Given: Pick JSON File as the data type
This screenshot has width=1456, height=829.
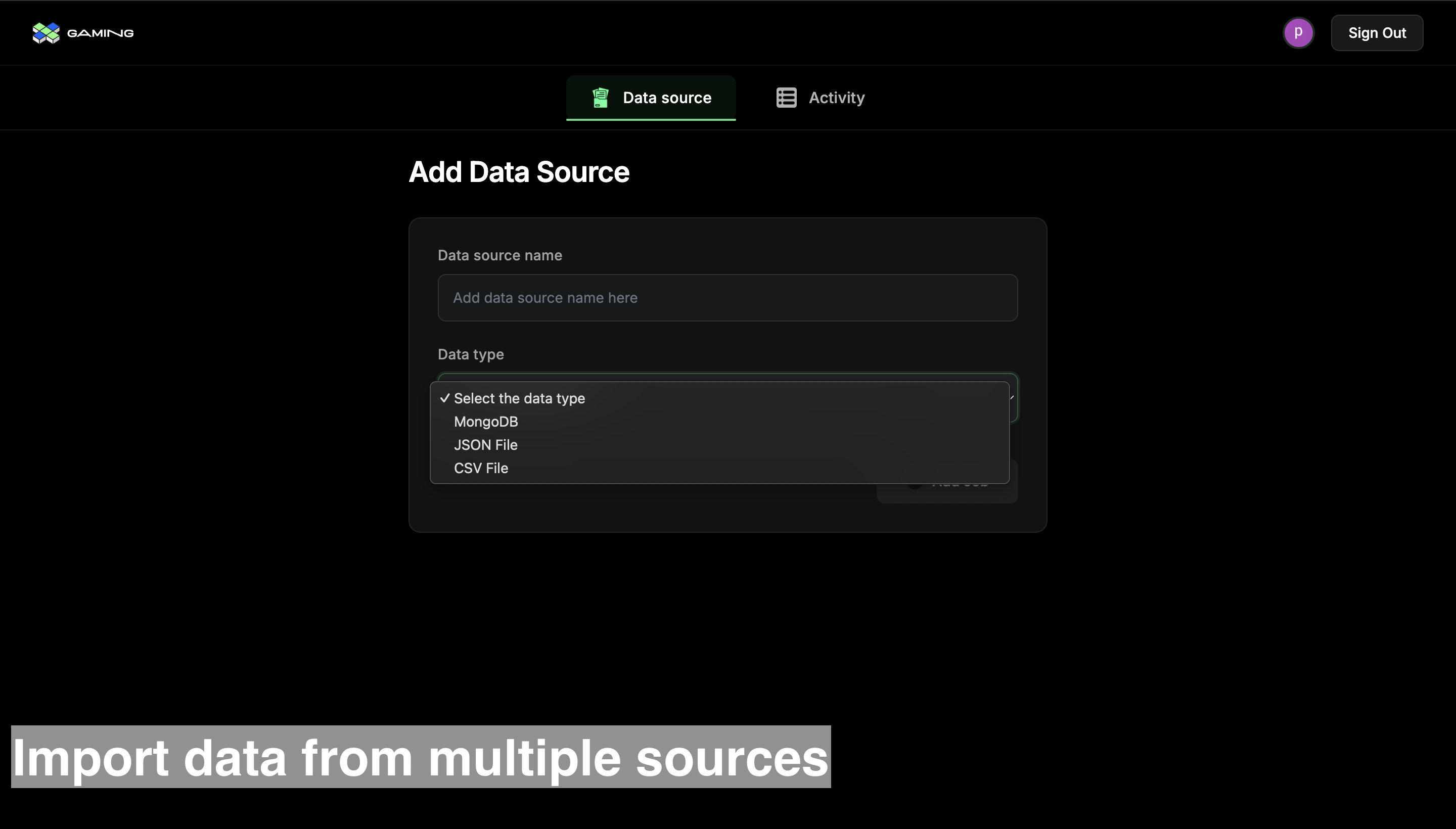Looking at the screenshot, I should pos(485,445).
